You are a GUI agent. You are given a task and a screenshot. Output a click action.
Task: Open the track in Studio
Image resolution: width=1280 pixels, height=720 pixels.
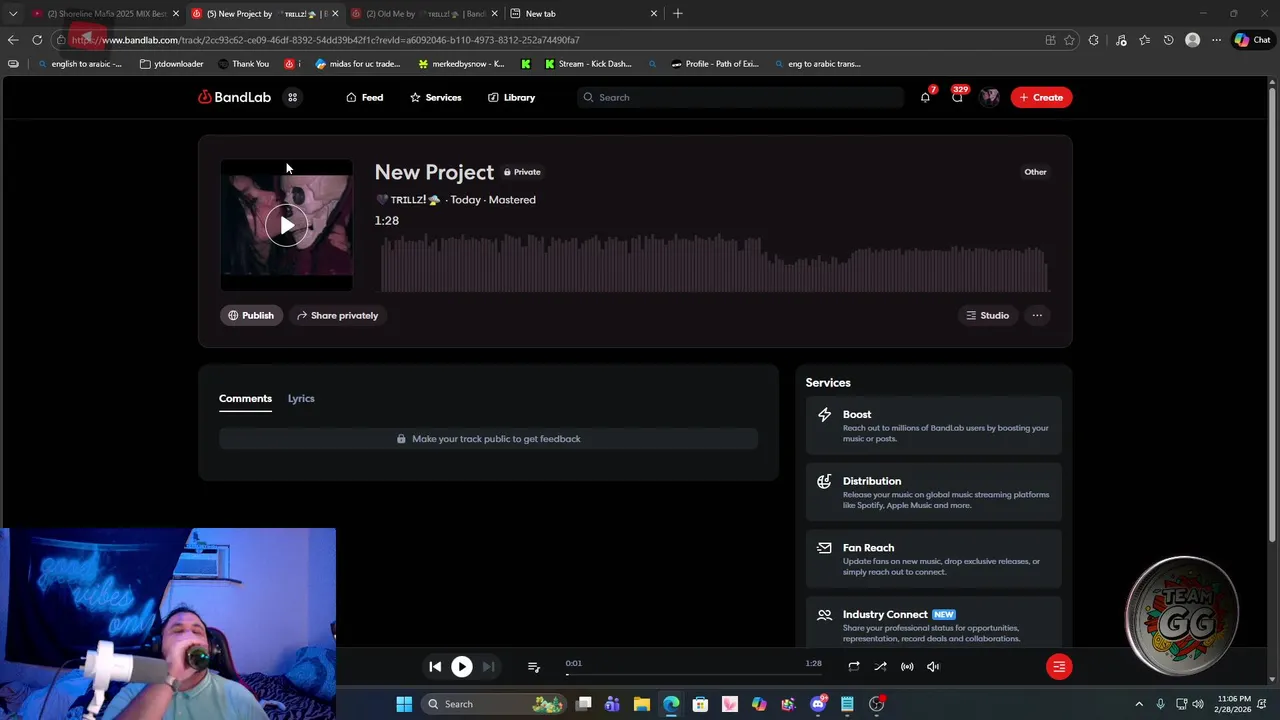click(987, 315)
